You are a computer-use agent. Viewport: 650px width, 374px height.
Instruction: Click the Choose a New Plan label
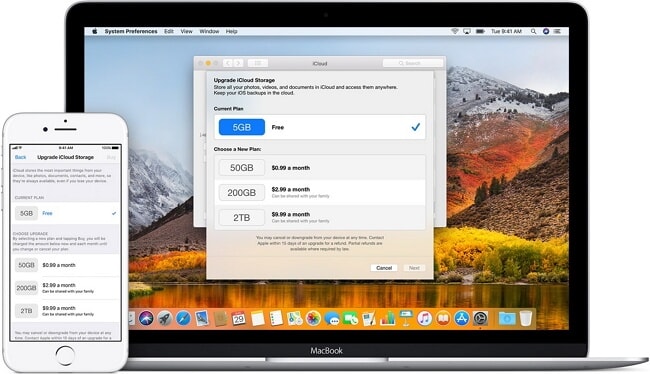pyautogui.click(x=238, y=149)
